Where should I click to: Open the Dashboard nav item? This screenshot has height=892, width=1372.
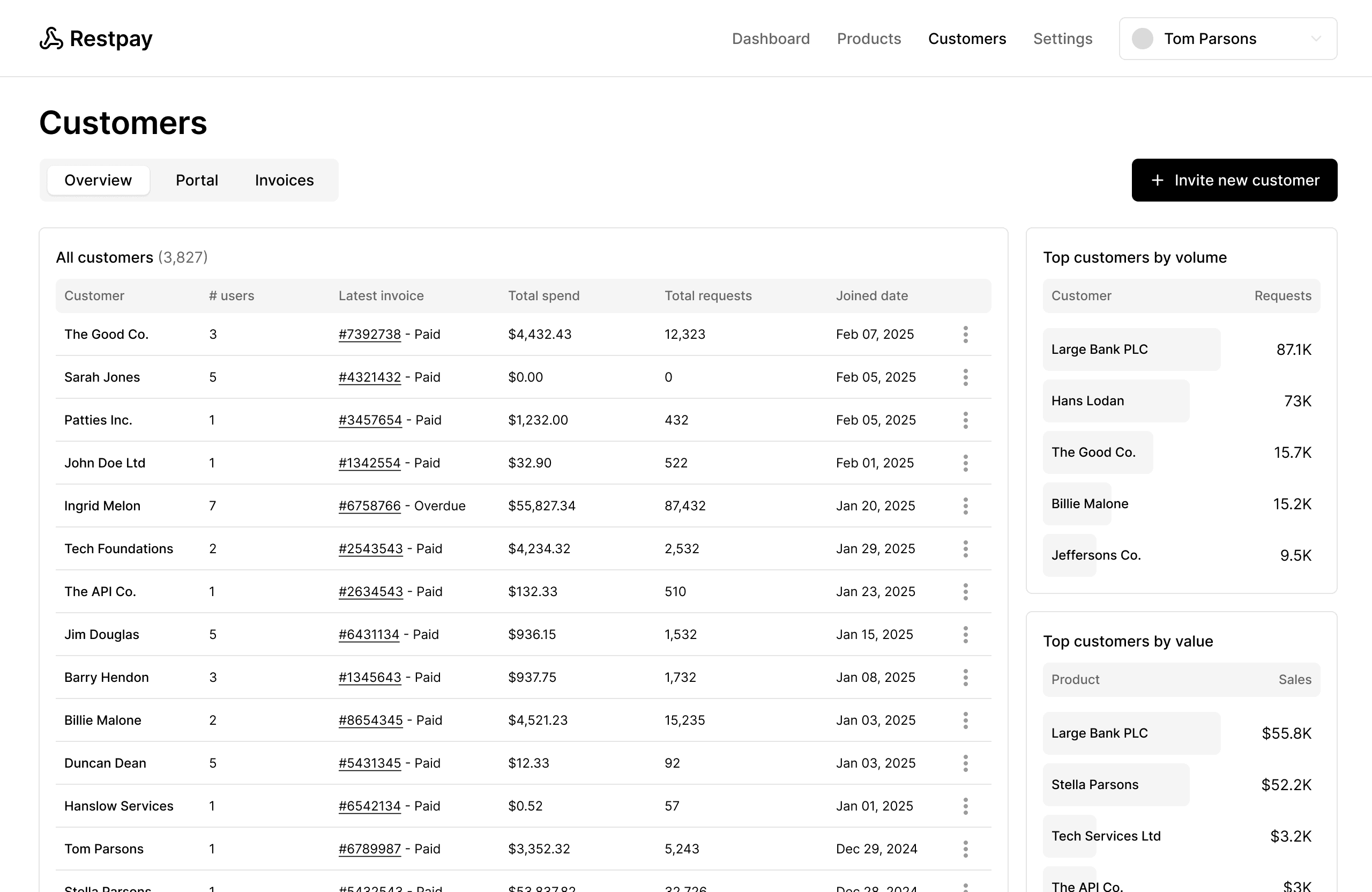tap(771, 39)
